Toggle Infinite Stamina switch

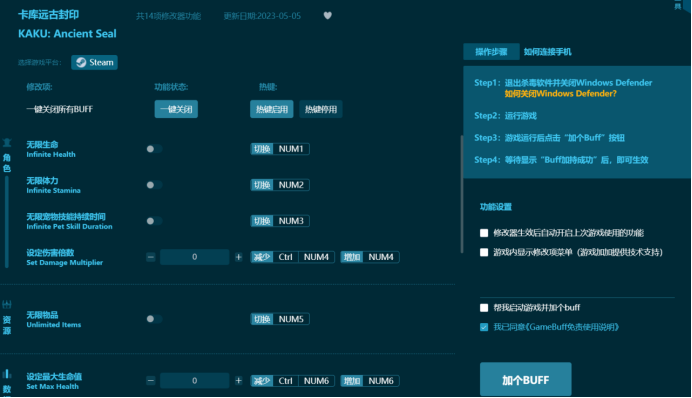(x=154, y=185)
